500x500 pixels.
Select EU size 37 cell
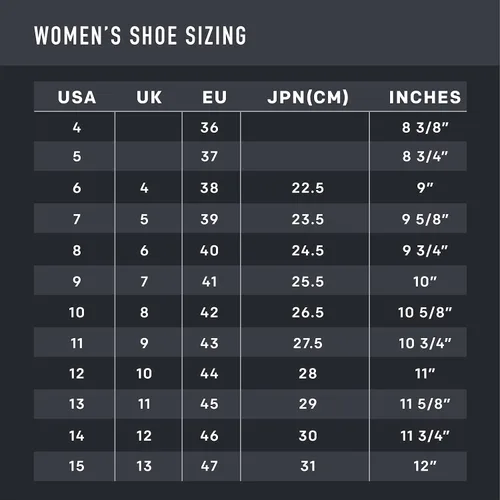[x=209, y=156]
